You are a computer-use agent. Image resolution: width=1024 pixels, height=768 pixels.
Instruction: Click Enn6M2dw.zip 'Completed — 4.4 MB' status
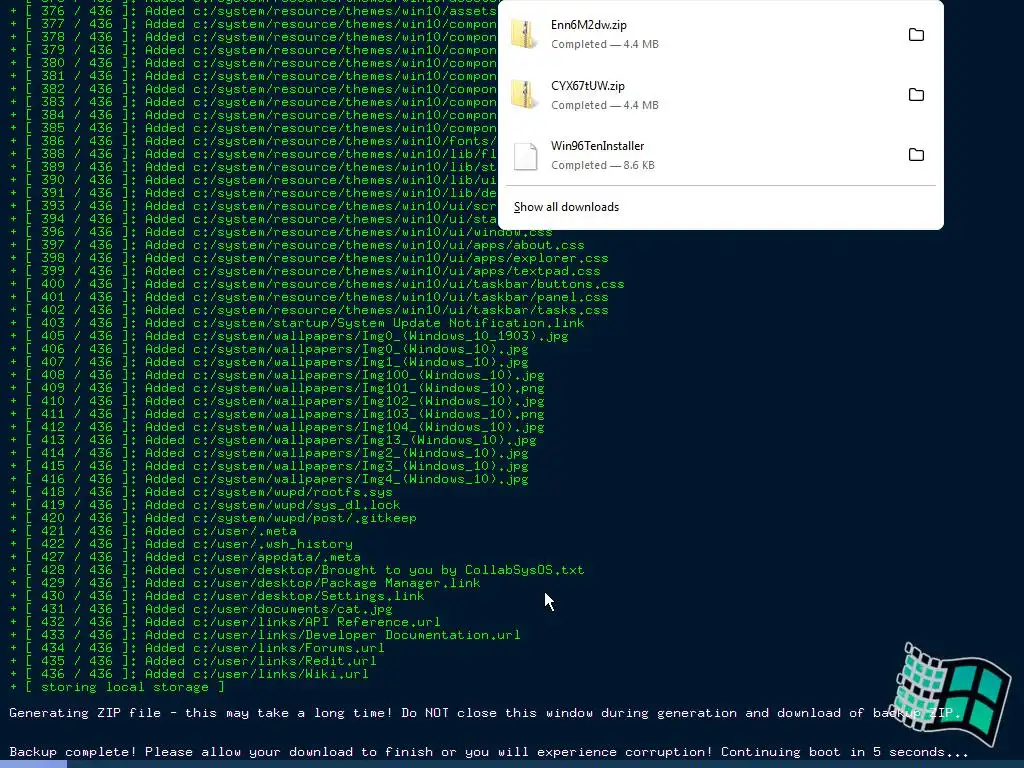[605, 44]
